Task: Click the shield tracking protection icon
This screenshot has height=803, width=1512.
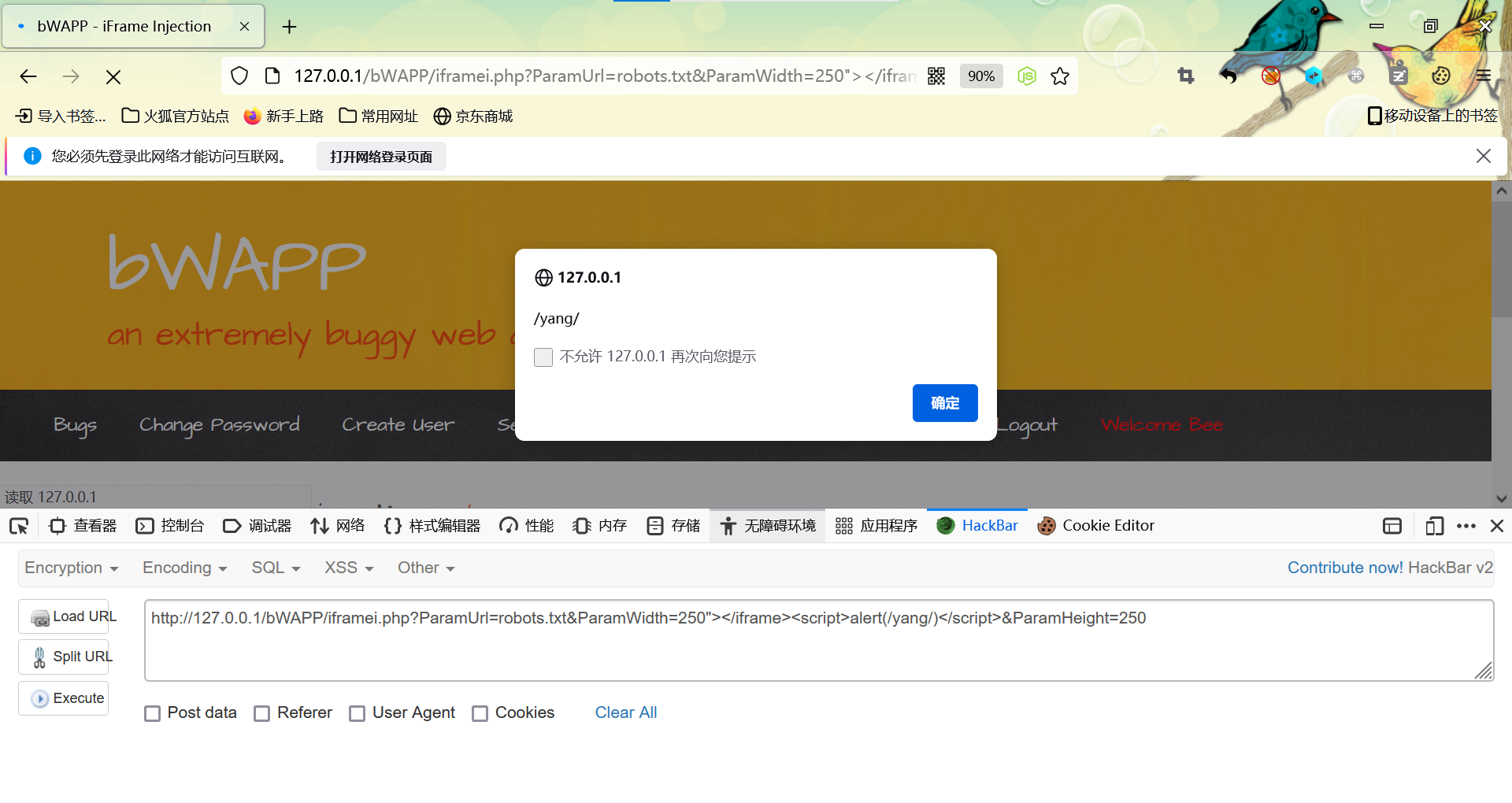Action: 239,76
